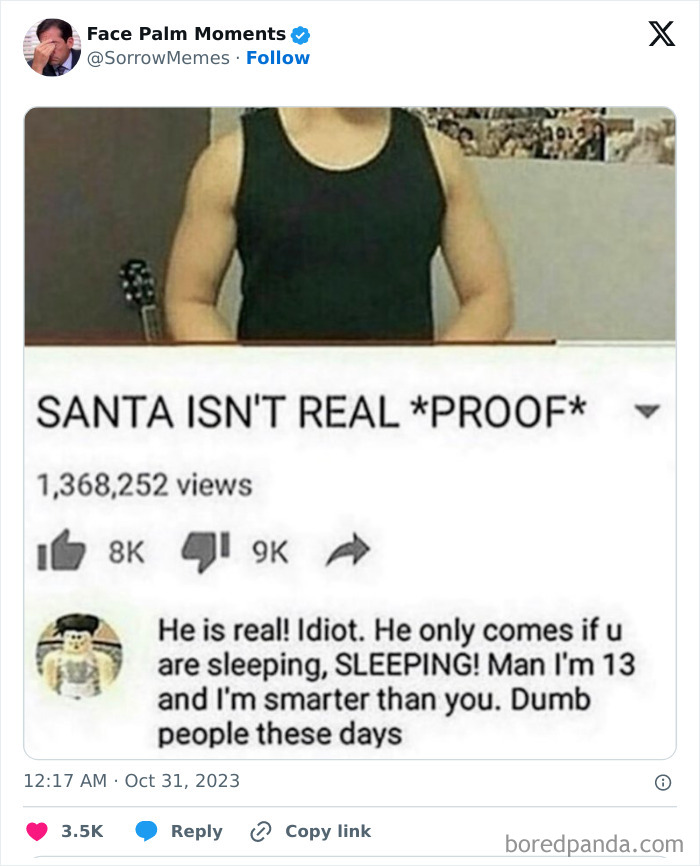Click the Face Palm Moments display name
This screenshot has height=866, width=700.
(x=186, y=34)
